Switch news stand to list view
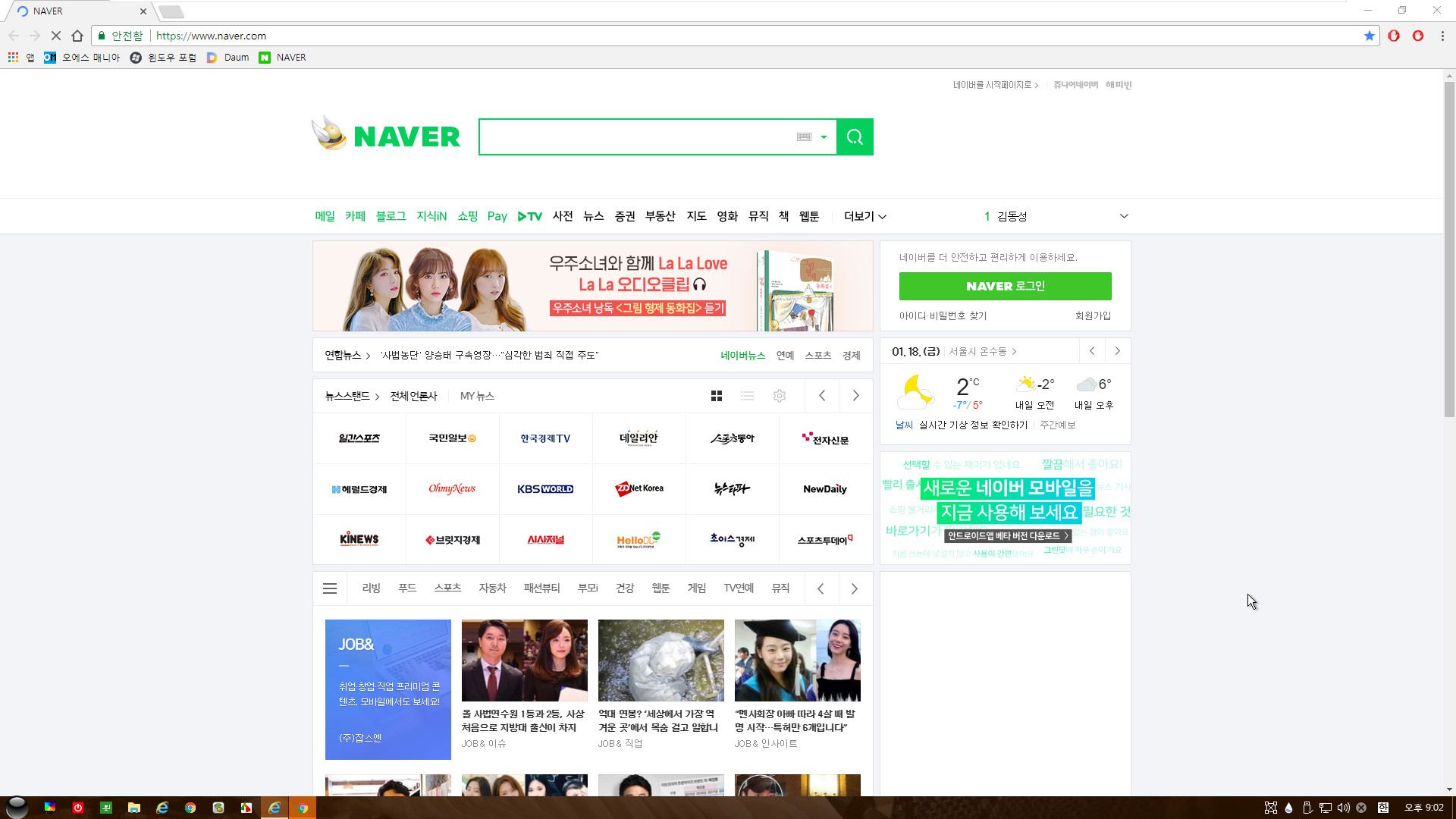 (748, 396)
